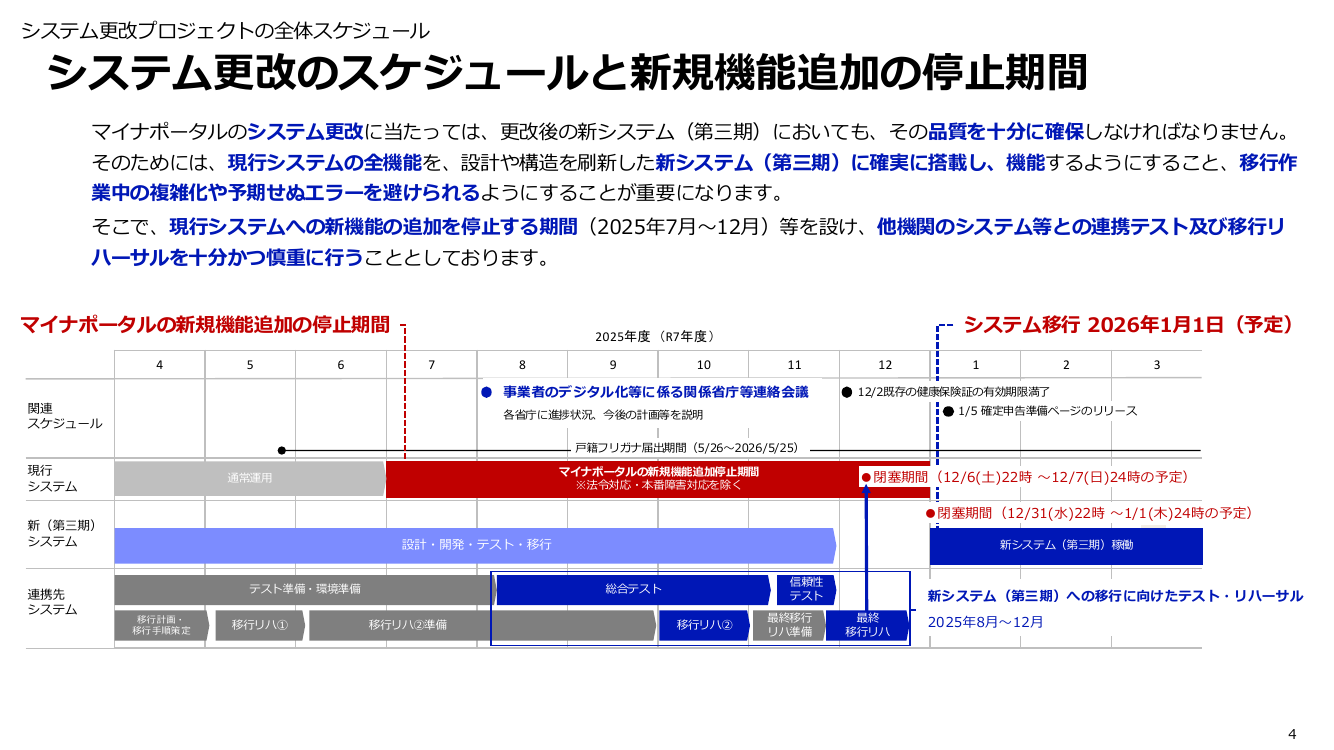This screenshot has width=1334, height=750.
Task: Select the '信頼性テスト' bar
Action: pos(806,589)
